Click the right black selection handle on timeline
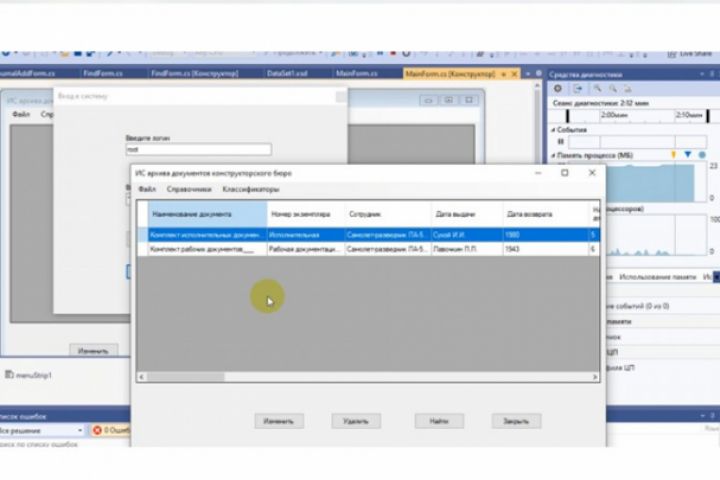 tap(708, 116)
